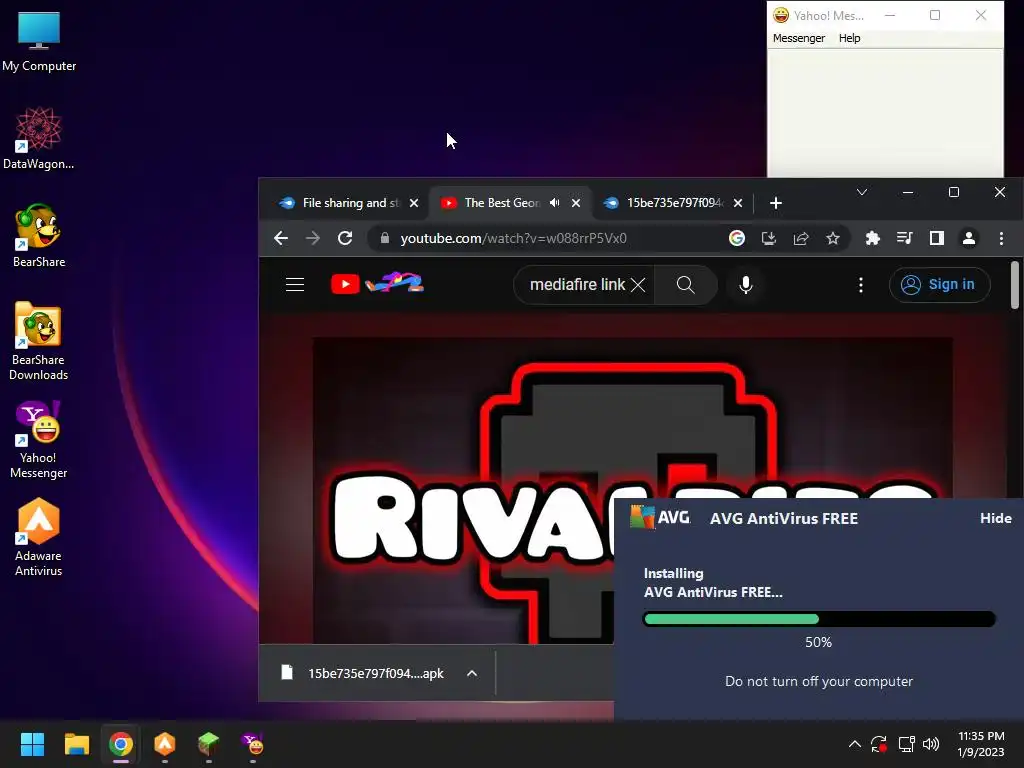
Task: Bookmark this tab with the star
Action: coord(833,238)
